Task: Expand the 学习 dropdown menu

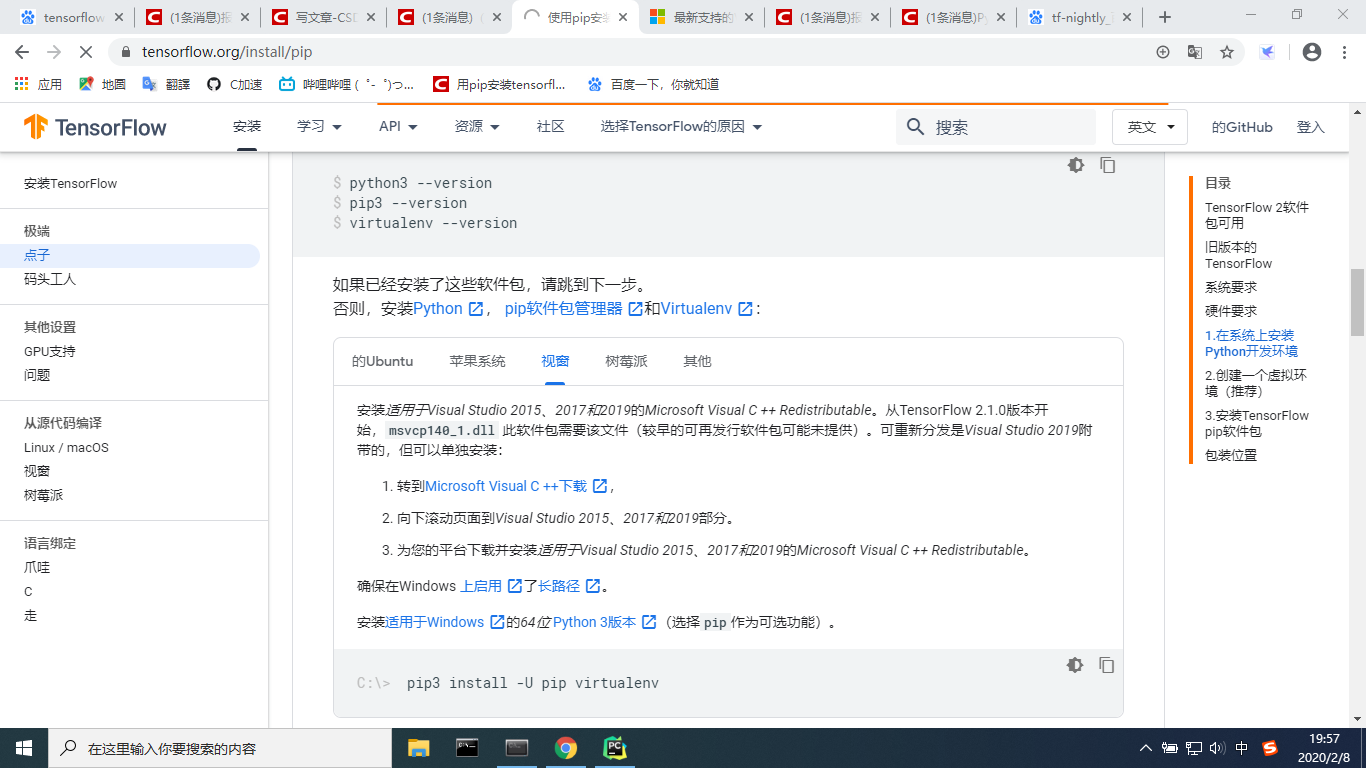Action: pos(319,127)
